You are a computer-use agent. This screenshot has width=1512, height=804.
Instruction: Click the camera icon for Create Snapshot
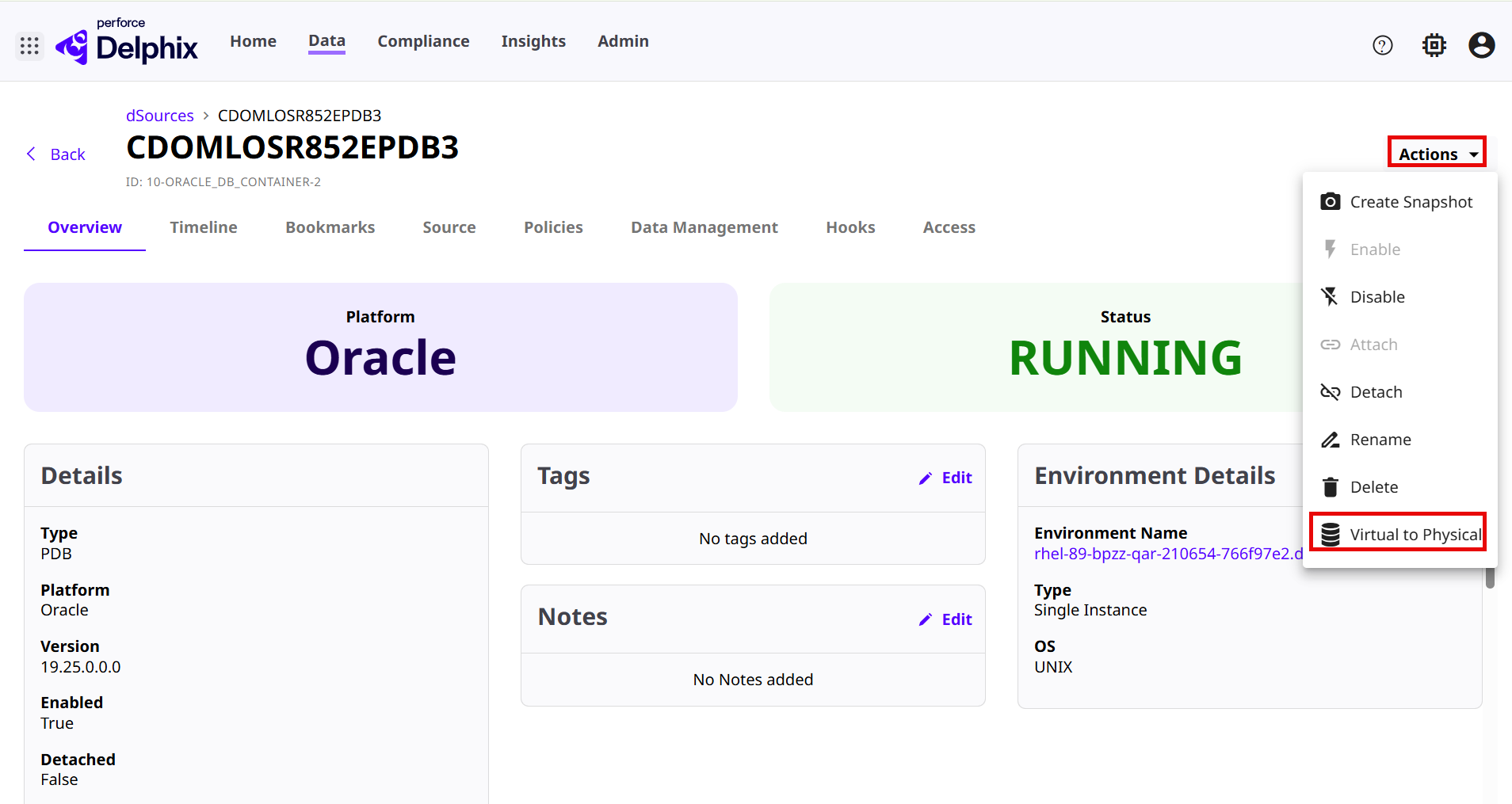point(1331,202)
